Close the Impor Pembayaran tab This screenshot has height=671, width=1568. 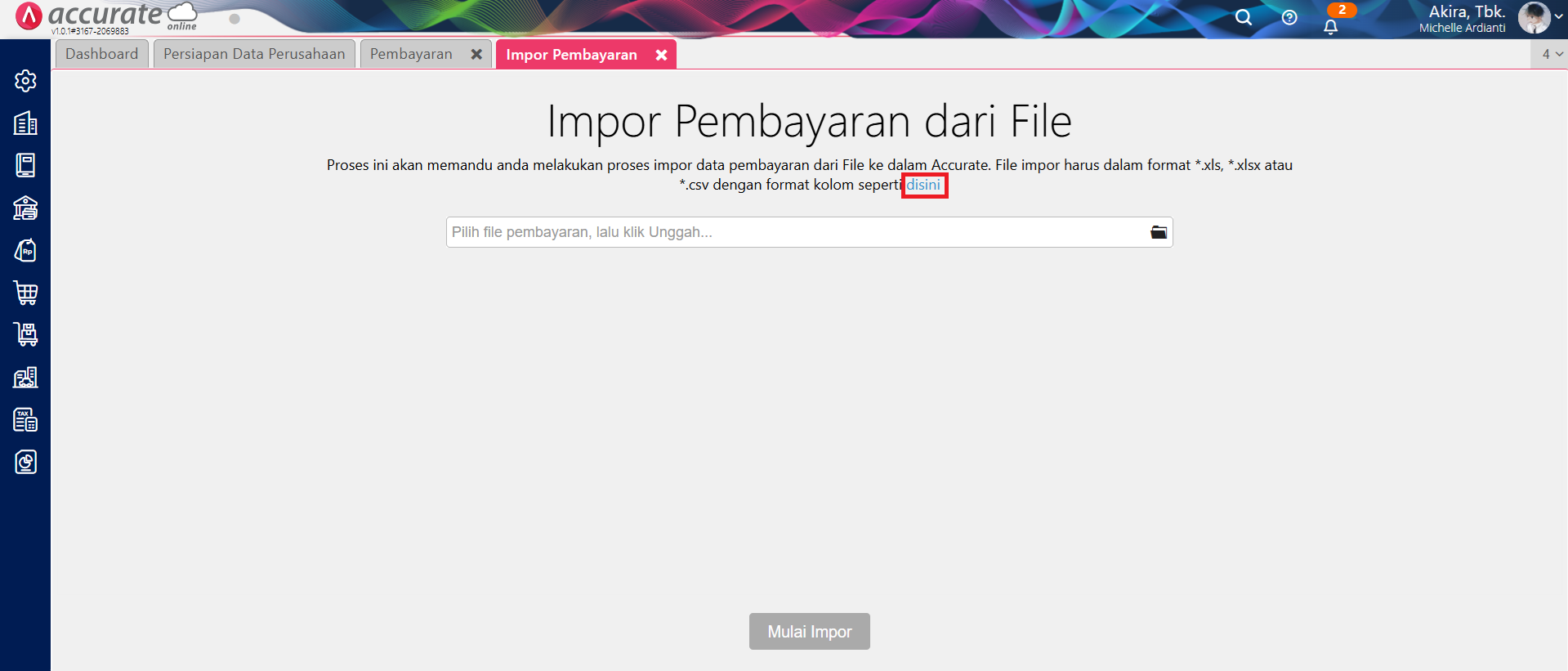pyautogui.click(x=661, y=55)
